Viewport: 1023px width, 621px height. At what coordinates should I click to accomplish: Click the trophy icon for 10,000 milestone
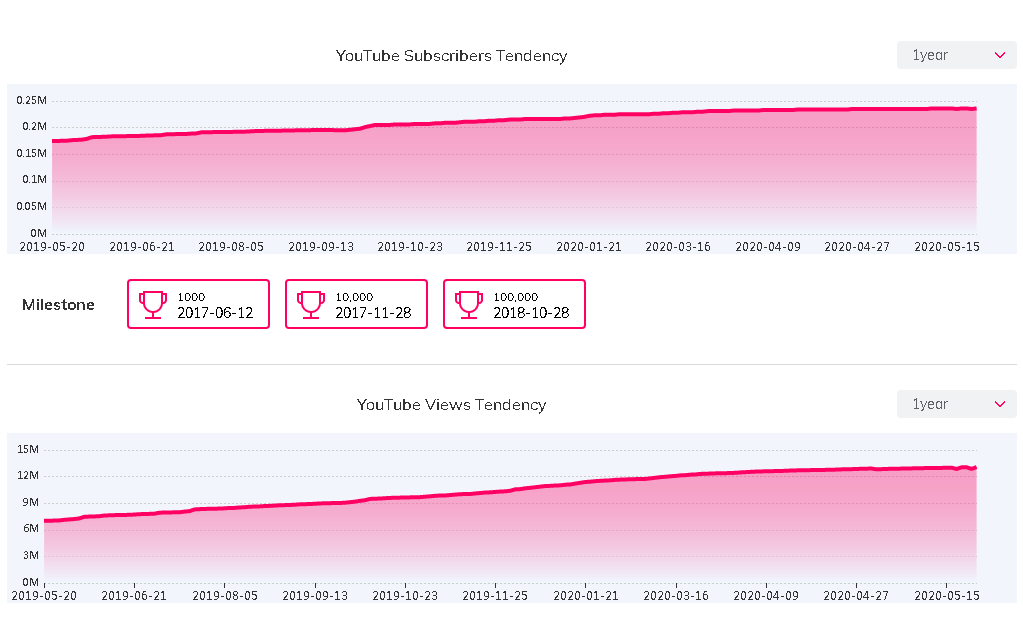coord(311,304)
